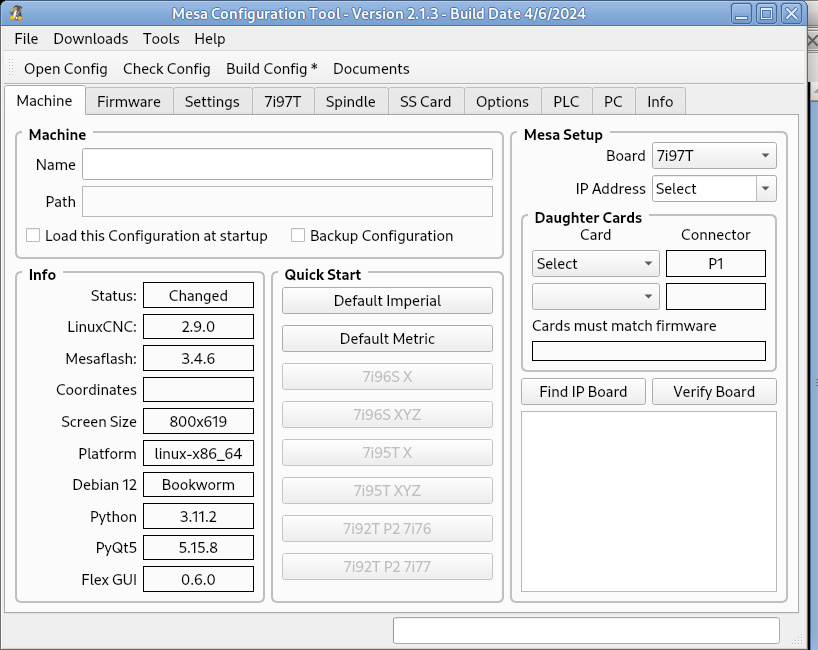Open the File menu
The width and height of the screenshot is (818, 650).
pos(26,39)
